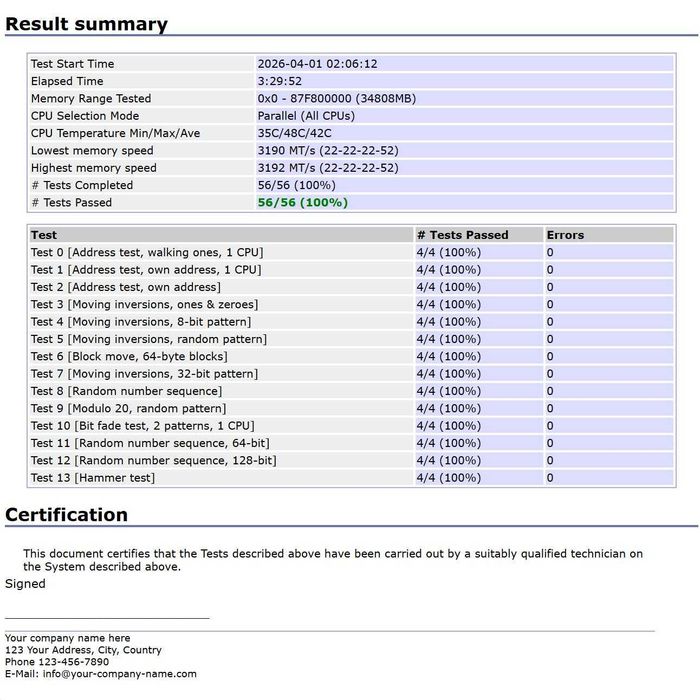The image size is (700, 700).
Task: Select row 'Test 6 [Block move, 64-byte blocks]'
Action: pyautogui.click(x=351, y=357)
